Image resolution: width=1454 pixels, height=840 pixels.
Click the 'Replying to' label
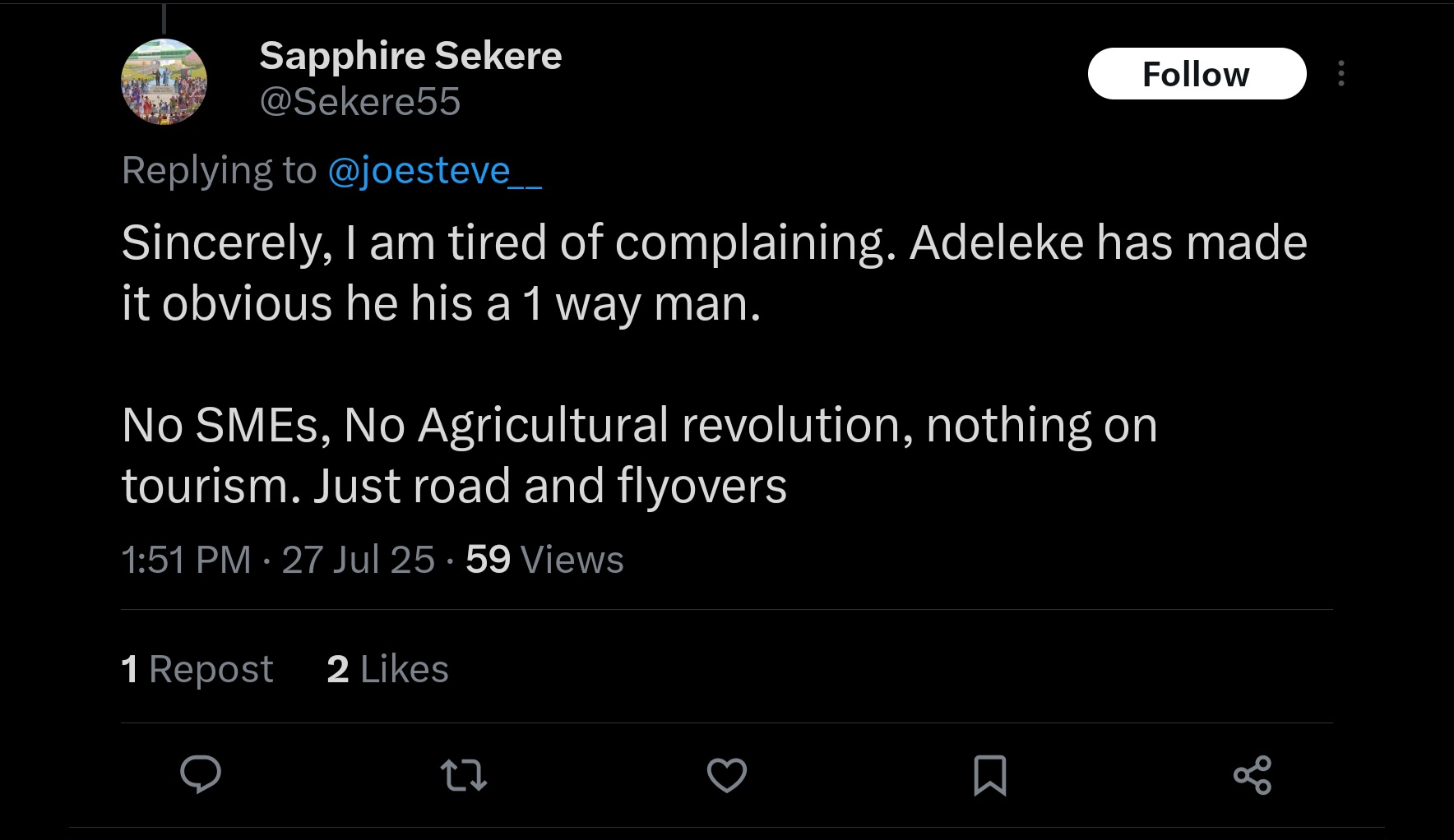219,171
